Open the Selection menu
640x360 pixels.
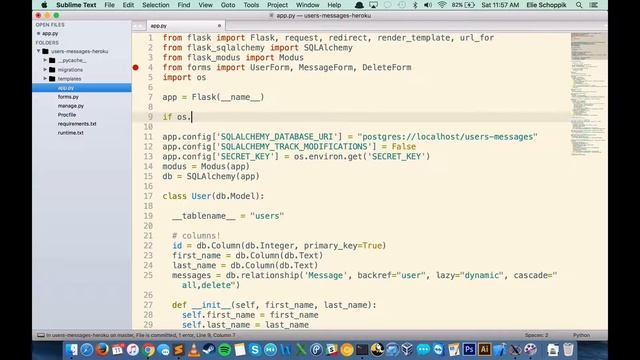[156, 5]
